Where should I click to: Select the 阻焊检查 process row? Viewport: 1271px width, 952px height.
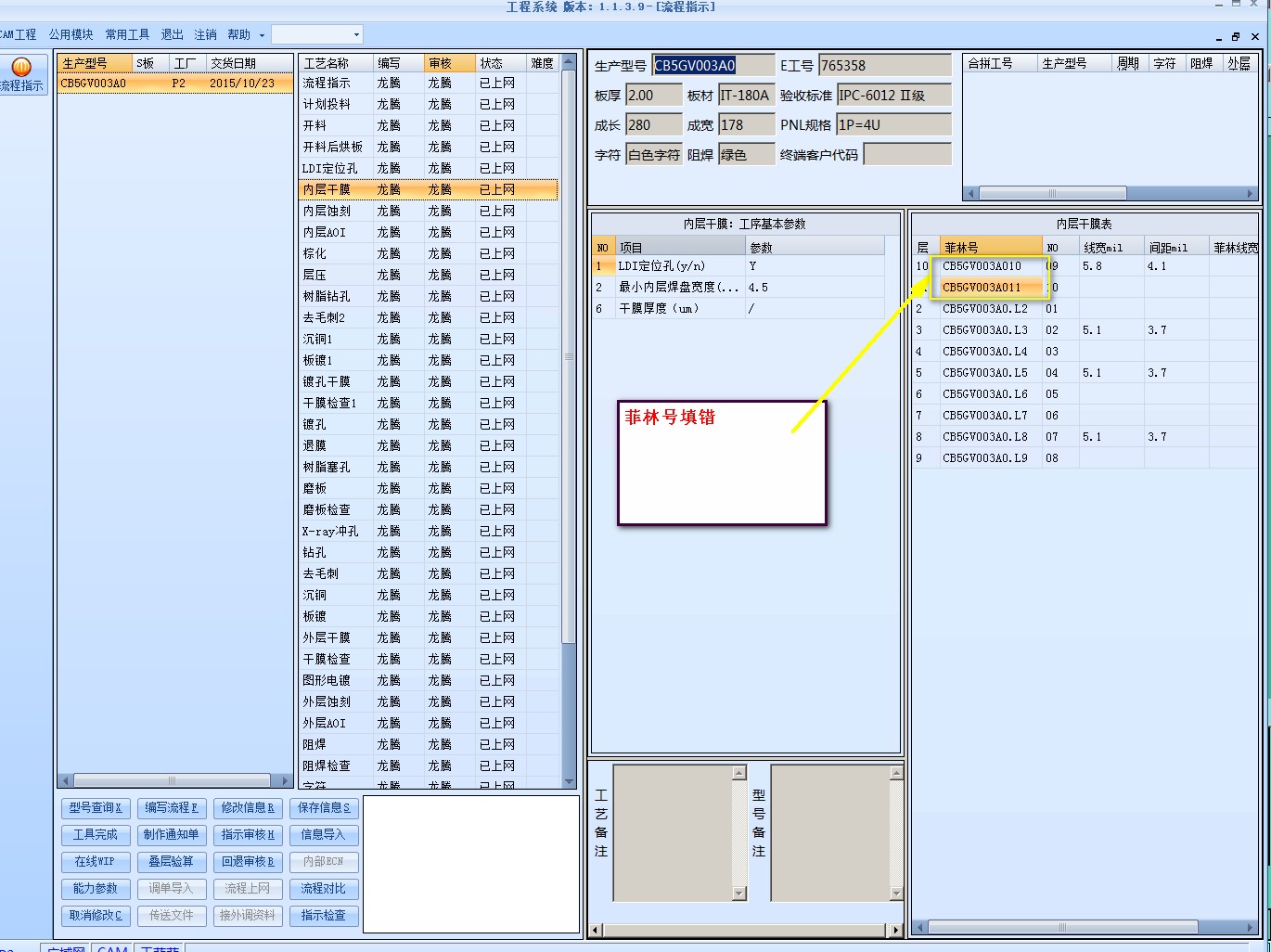tap(430, 766)
